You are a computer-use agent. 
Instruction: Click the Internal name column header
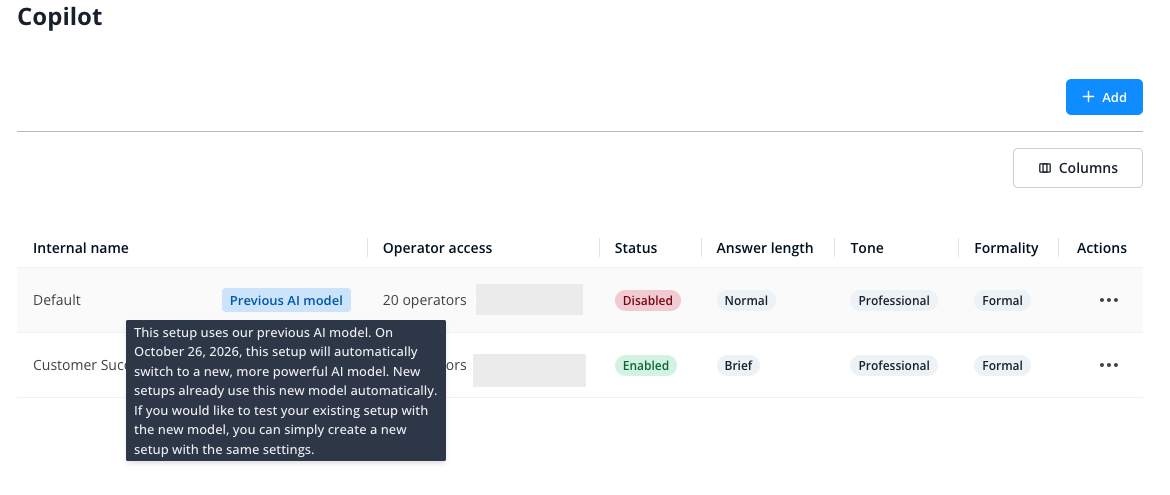coord(81,248)
